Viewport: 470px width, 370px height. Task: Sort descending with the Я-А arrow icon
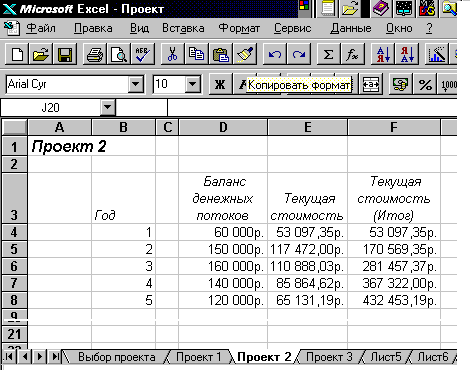407,54
